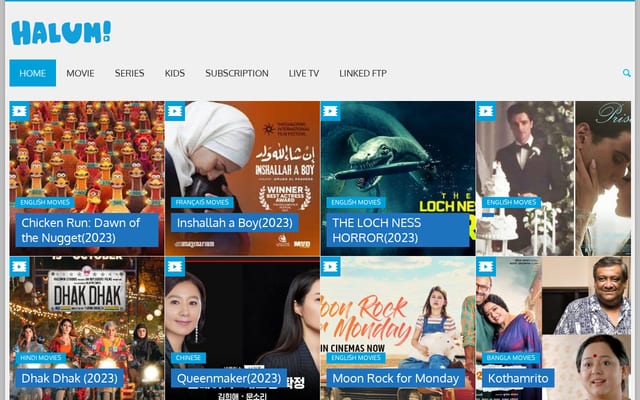Click ENGLISH MOVIES tag on wedding groom card
640x400 pixels.
tap(511, 202)
